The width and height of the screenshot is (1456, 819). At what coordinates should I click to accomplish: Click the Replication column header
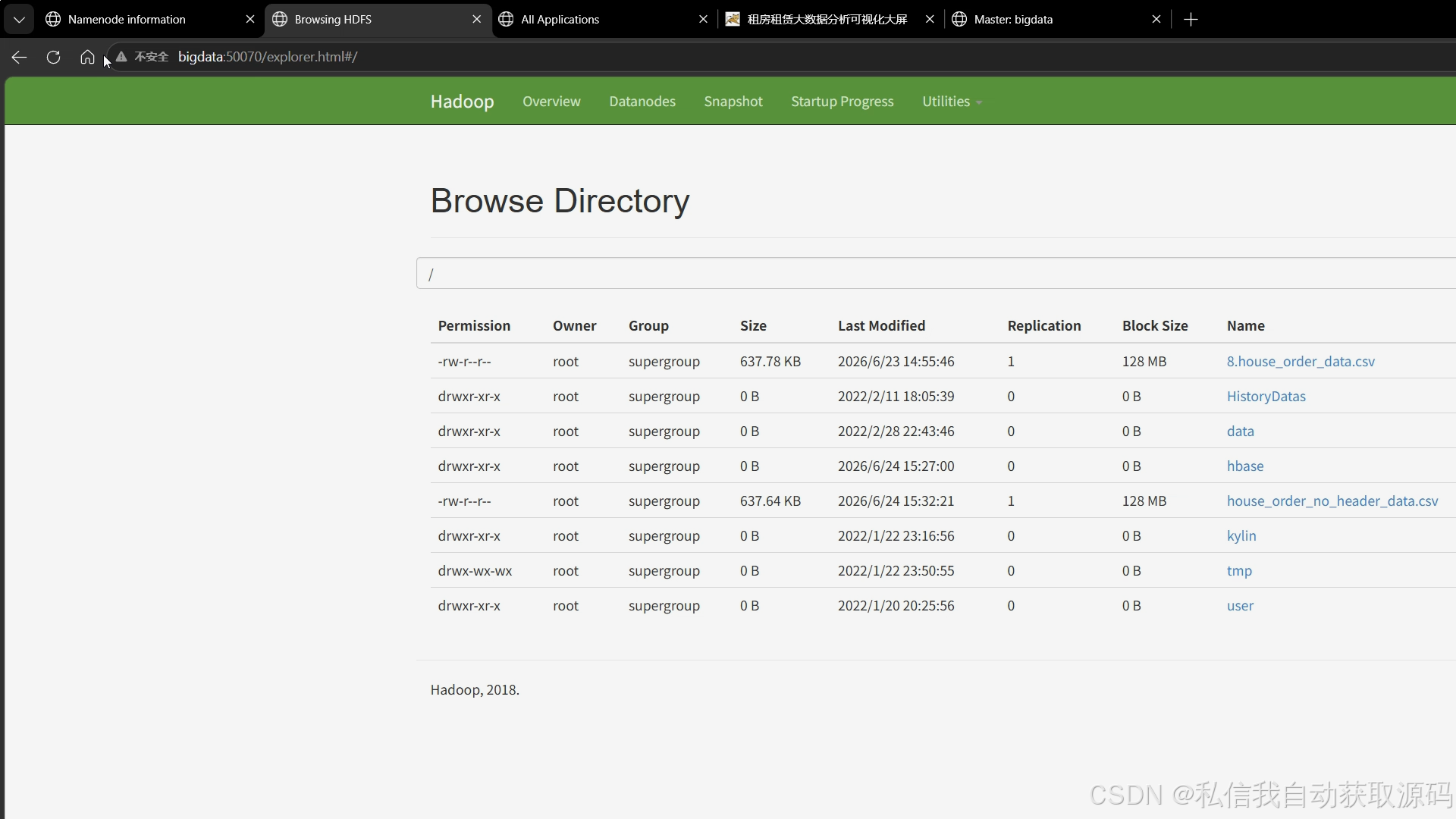(1044, 326)
